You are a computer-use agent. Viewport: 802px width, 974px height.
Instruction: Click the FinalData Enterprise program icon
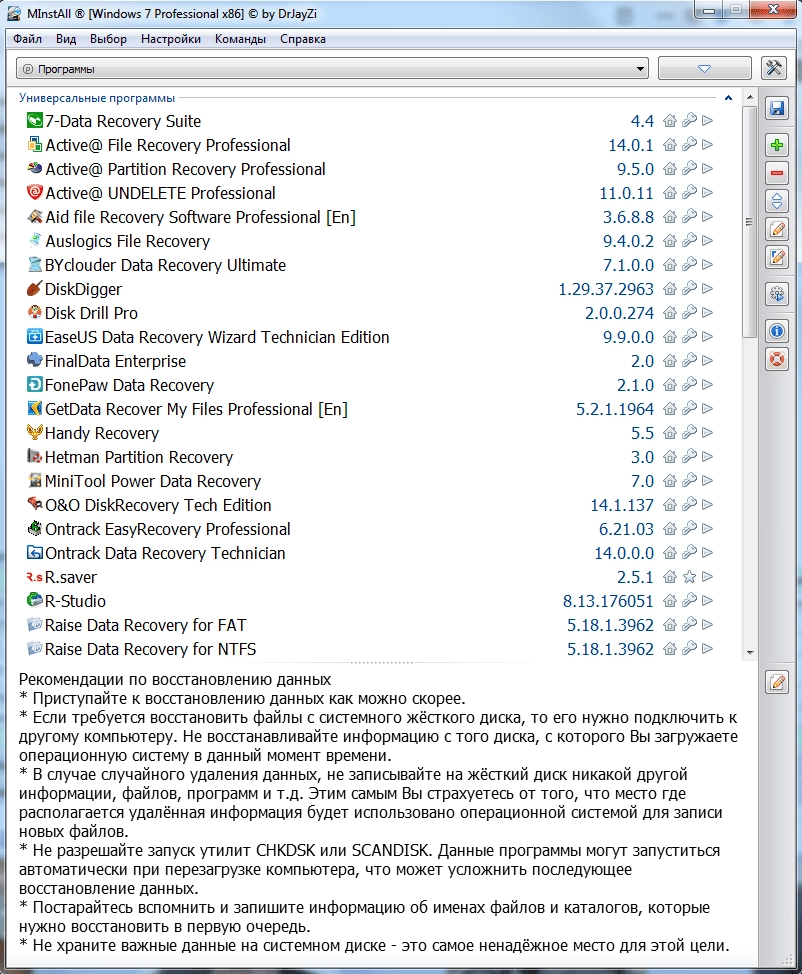click(35, 360)
